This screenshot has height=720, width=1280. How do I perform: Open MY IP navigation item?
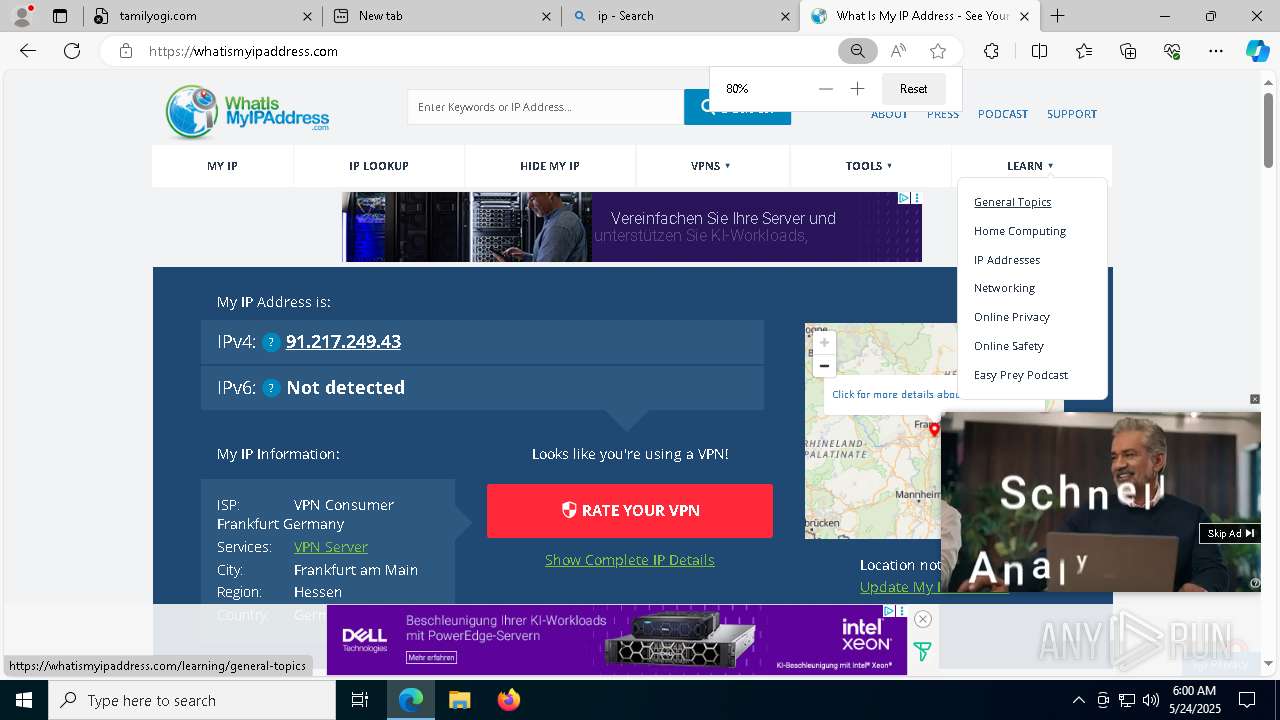222,166
